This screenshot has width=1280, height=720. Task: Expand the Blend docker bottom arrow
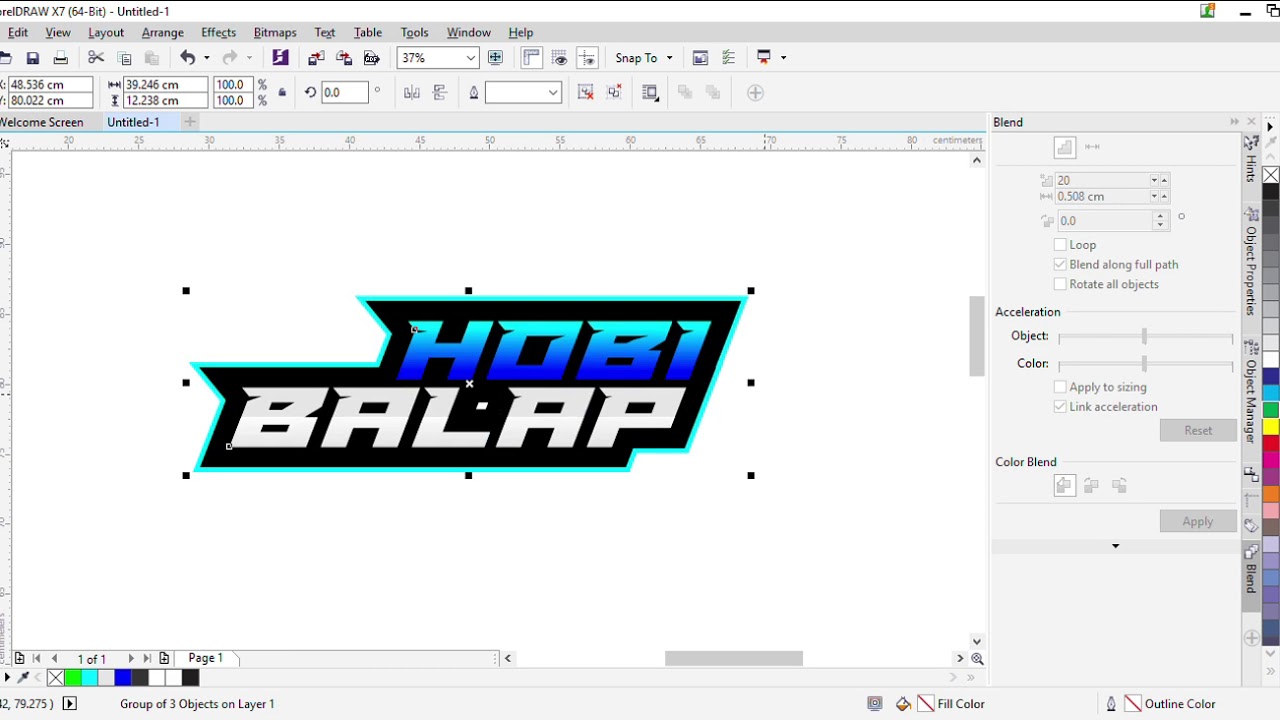(x=1115, y=546)
